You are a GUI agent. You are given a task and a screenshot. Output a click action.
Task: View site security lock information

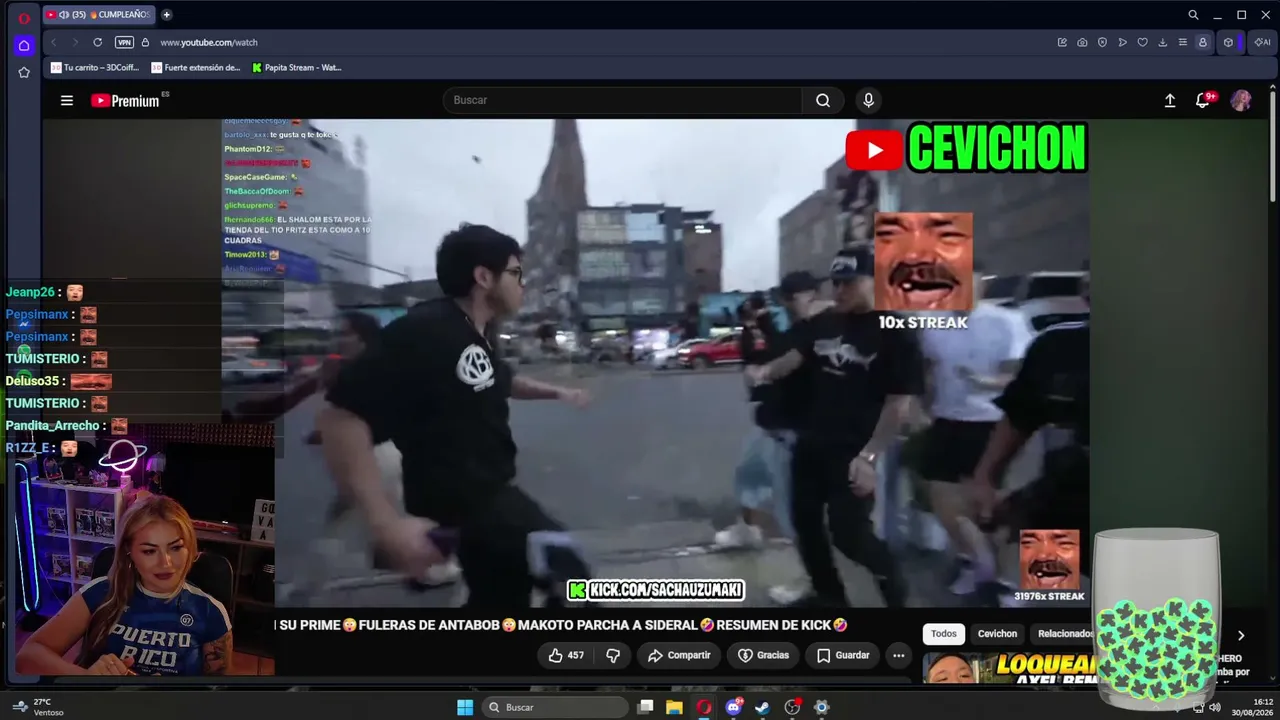pyautogui.click(x=146, y=42)
